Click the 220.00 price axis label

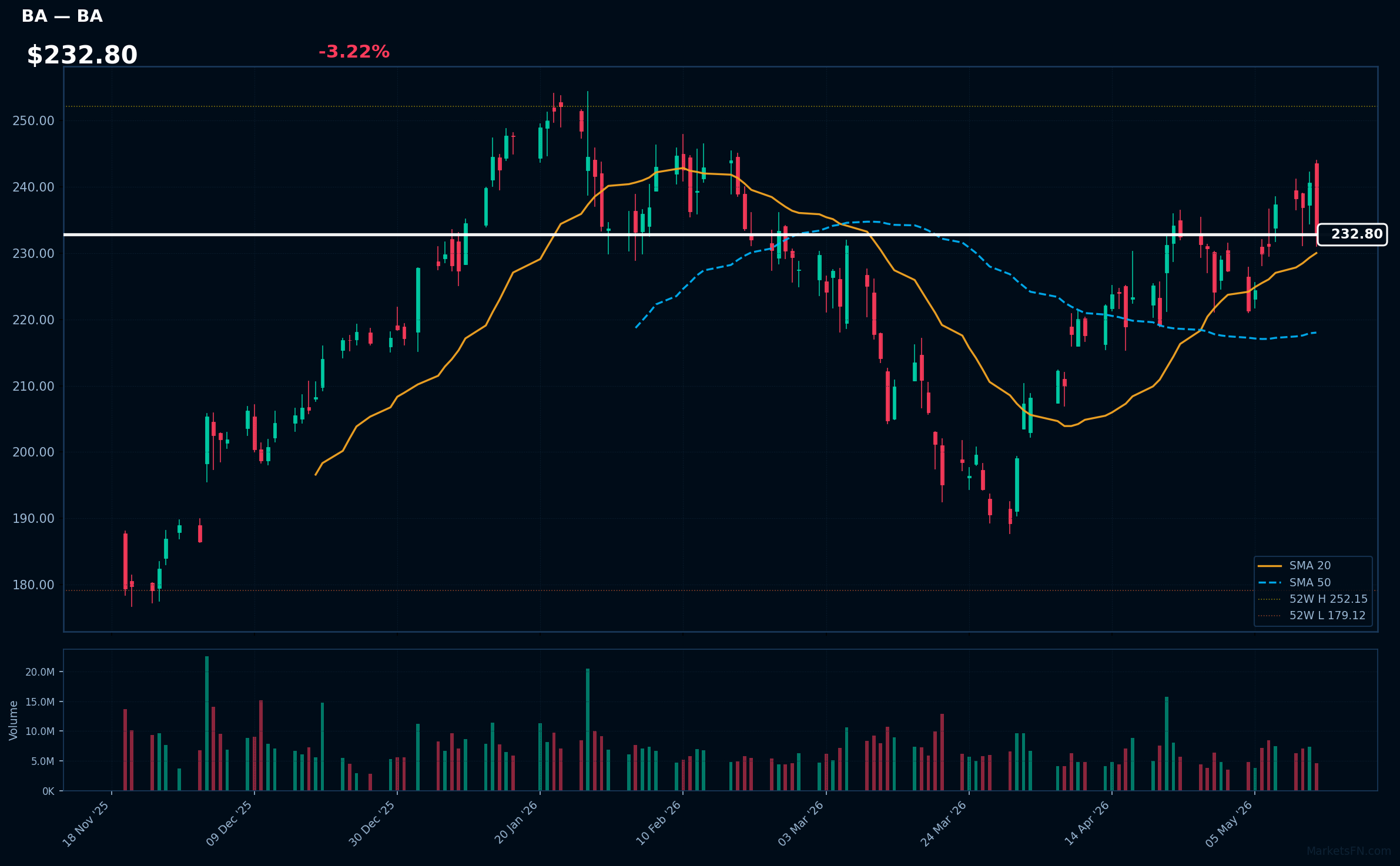(33, 320)
